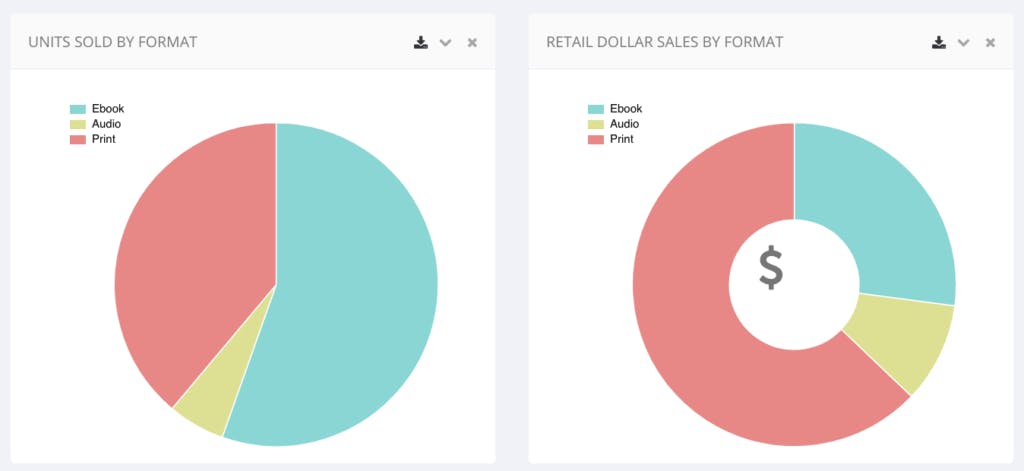
Task: Toggle Ebook legend swatch in units chart
Action: pos(78,109)
